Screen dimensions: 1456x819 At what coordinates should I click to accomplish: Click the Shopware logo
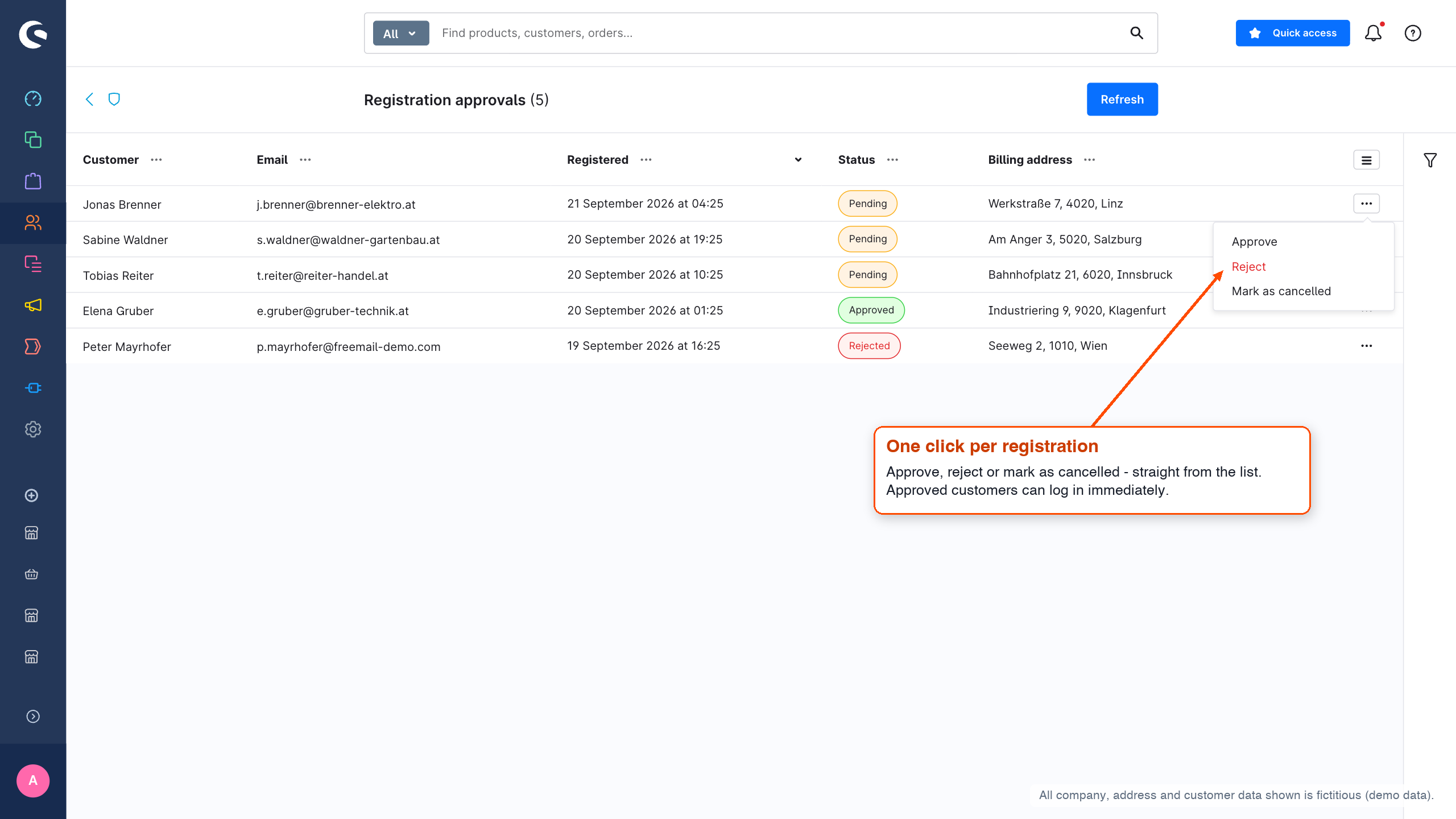click(x=33, y=34)
